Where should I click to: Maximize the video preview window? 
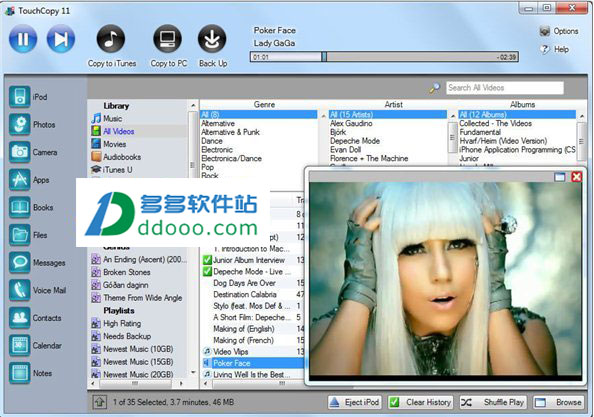tap(560, 177)
